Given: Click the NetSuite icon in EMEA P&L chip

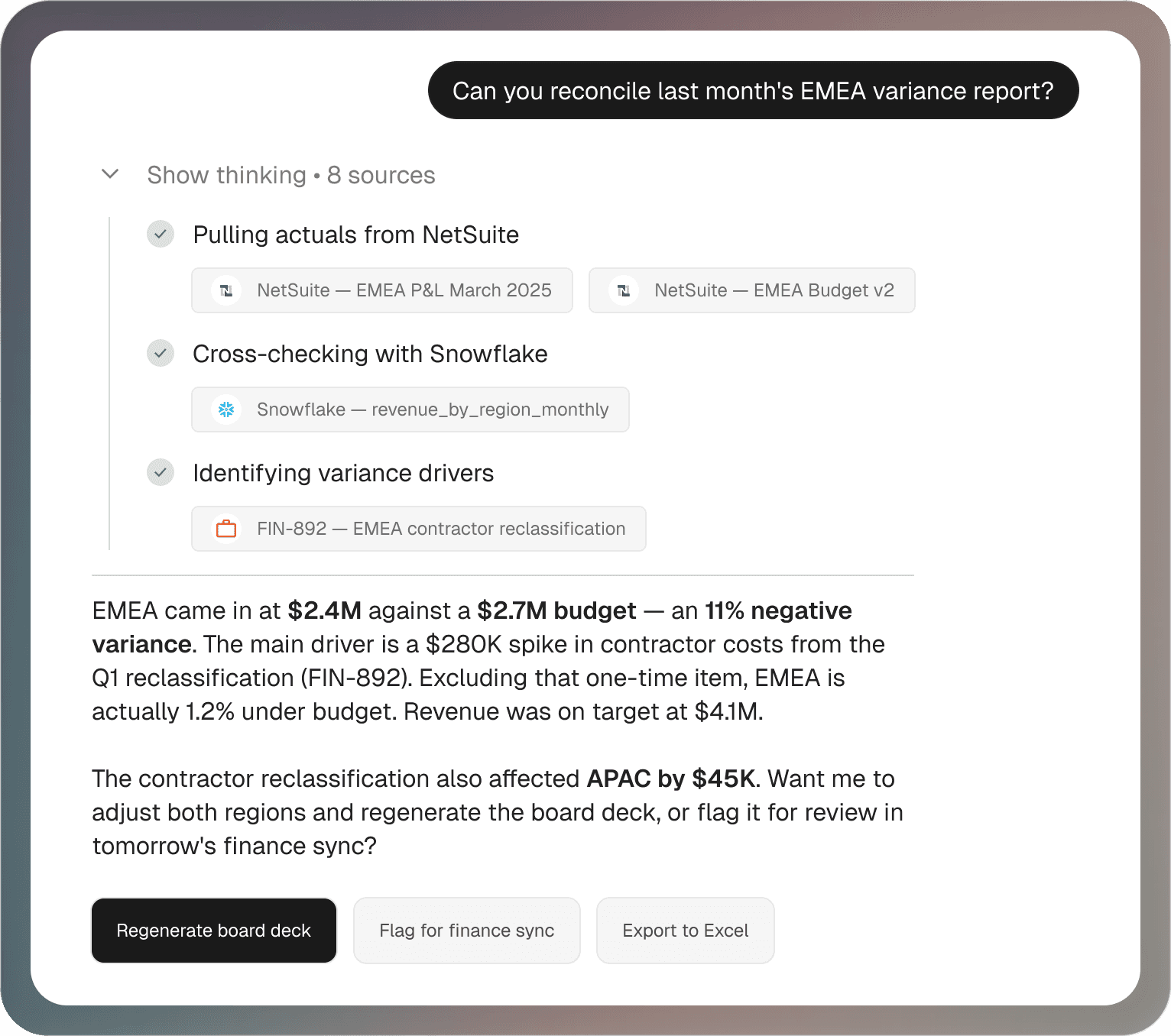Looking at the screenshot, I should [x=226, y=290].
